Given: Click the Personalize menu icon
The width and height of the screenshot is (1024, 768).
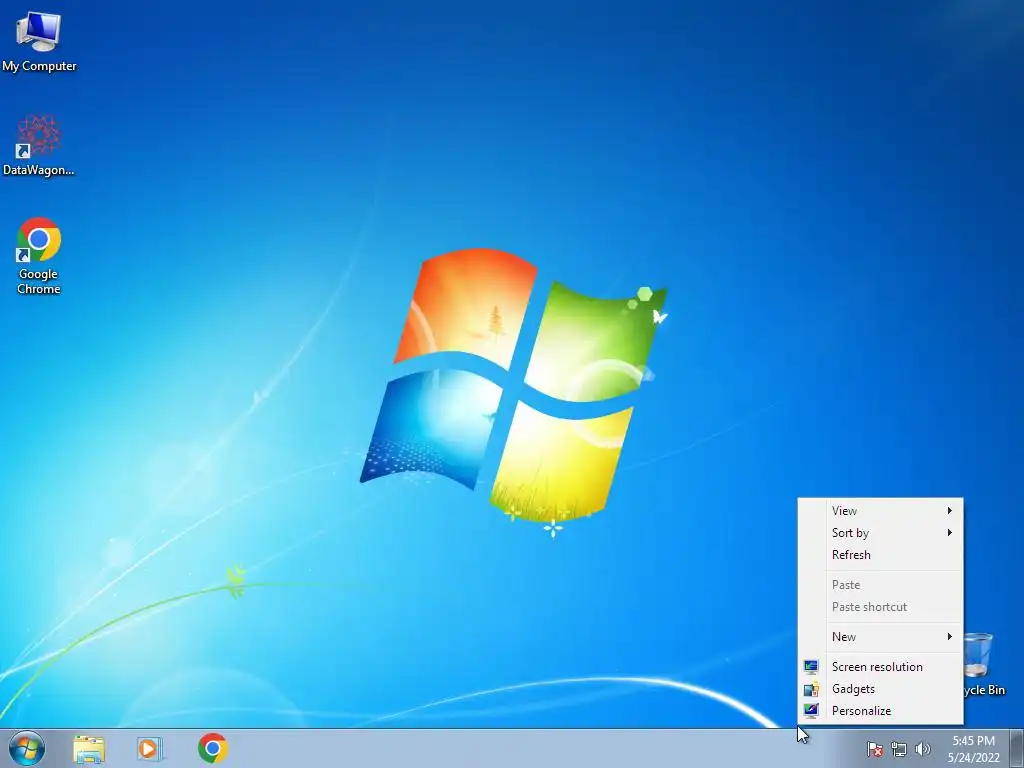Looking at the screenshot, I should (x=811, y=711).
